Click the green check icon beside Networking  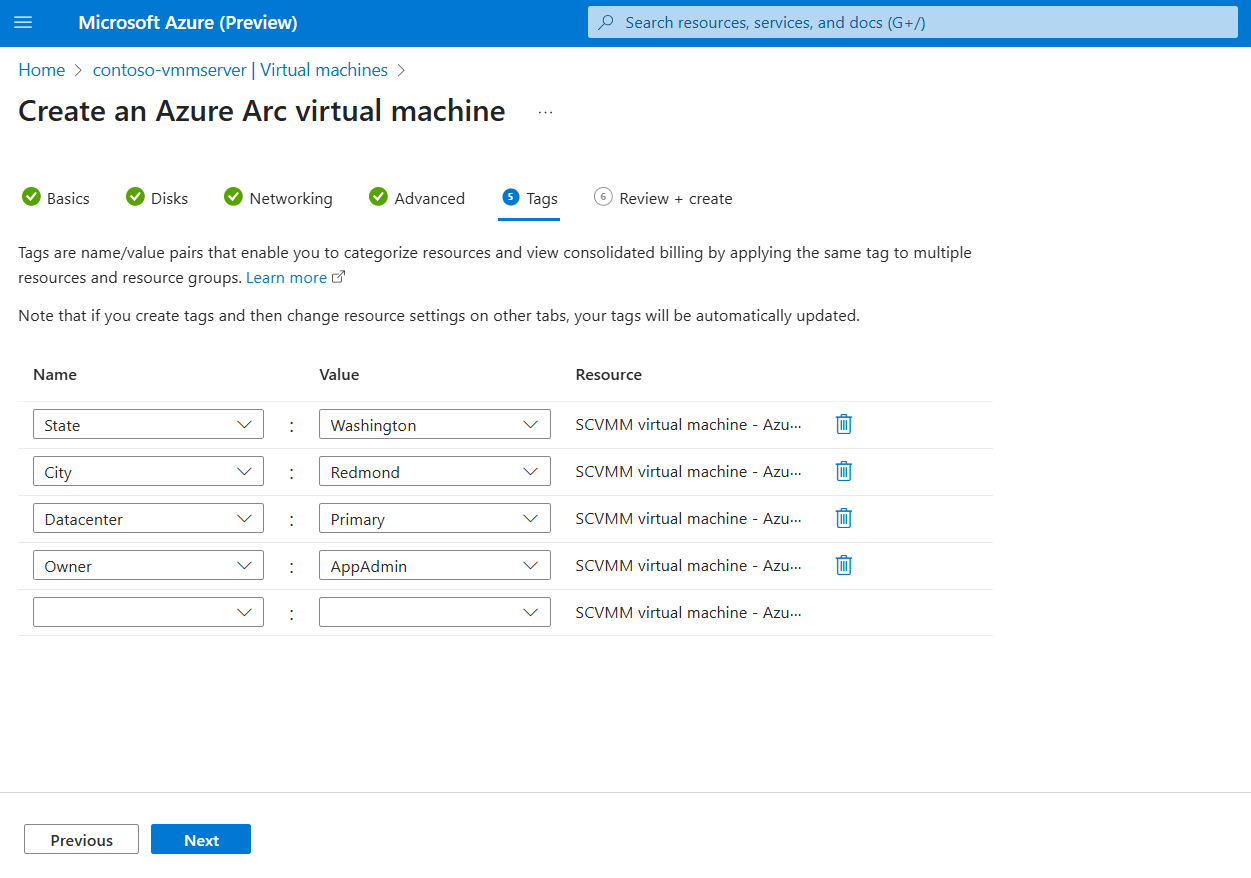coord(233,197)
